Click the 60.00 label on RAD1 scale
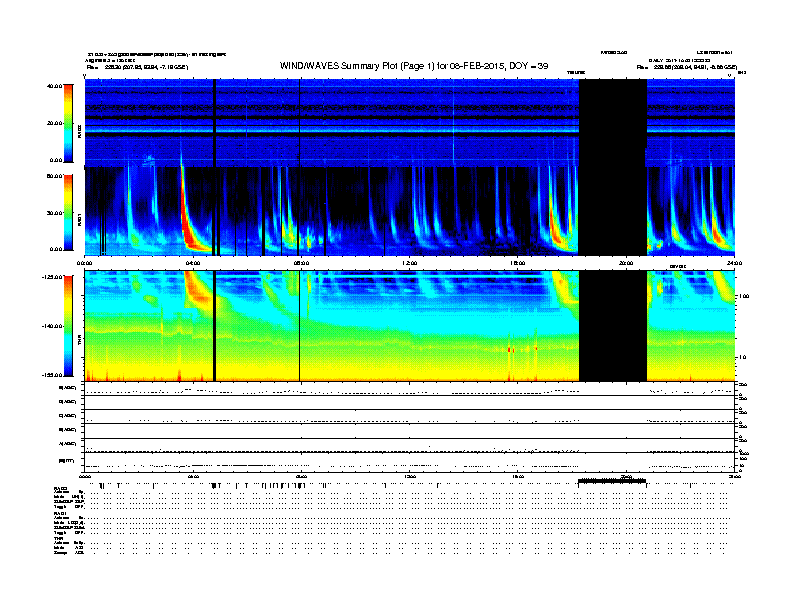This screenshot has width=792, height=612. click(x=54, y=176)
